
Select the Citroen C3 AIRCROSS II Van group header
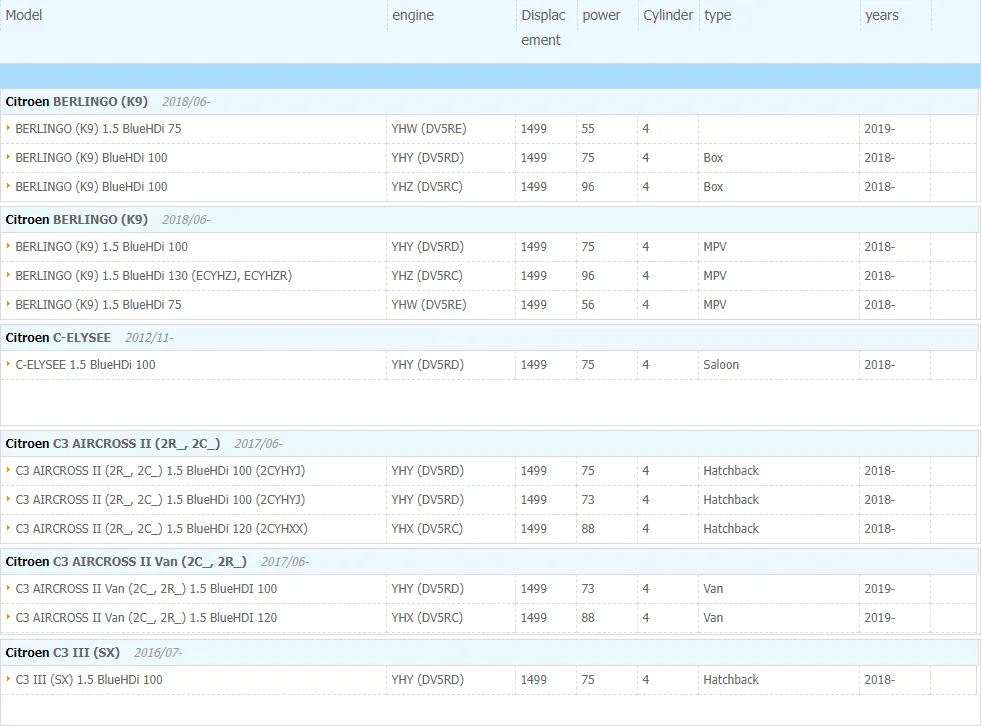pyautogui.click(x=490, y=561)
